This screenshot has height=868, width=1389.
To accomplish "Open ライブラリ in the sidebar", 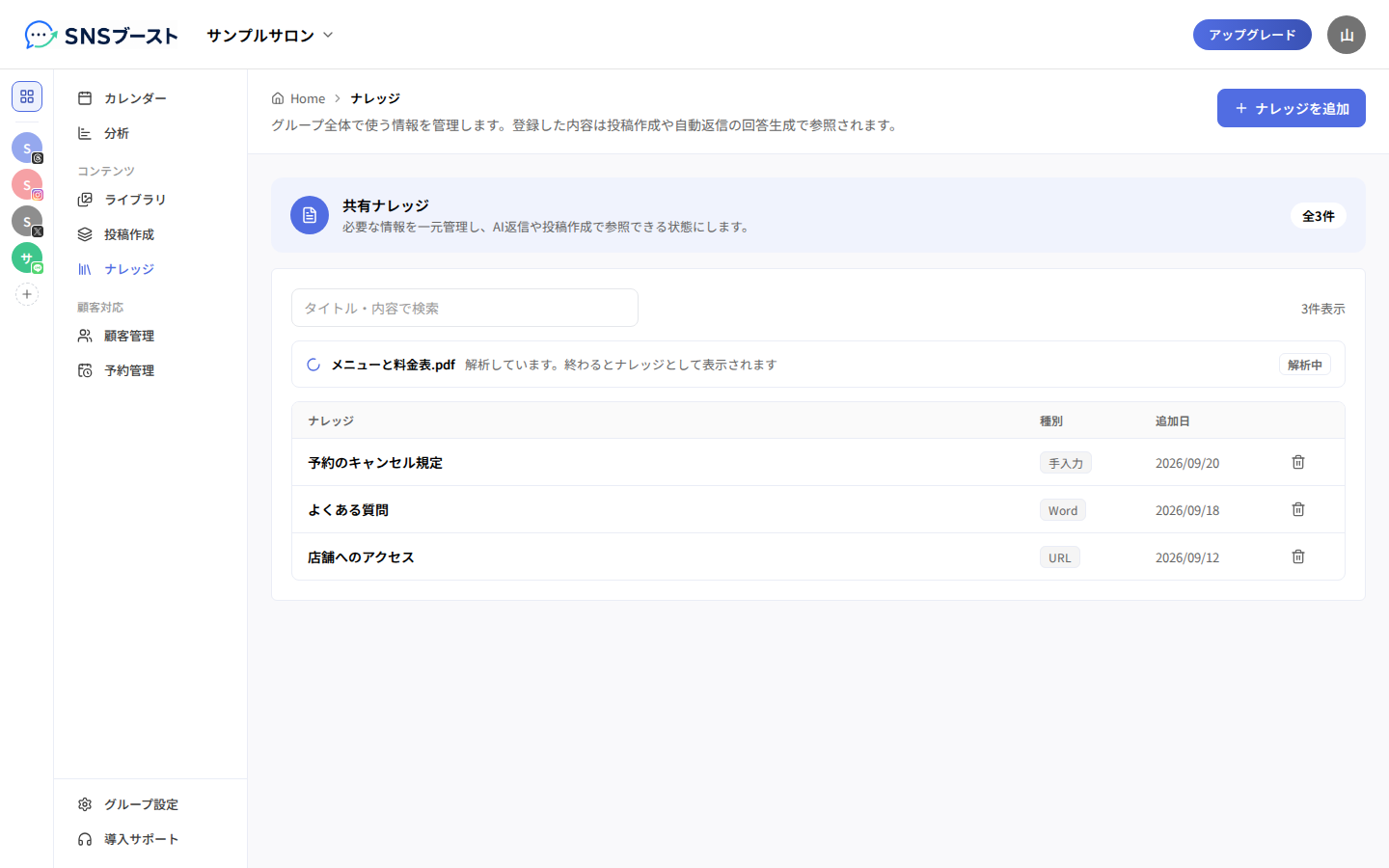I will (x=150, y=200).
